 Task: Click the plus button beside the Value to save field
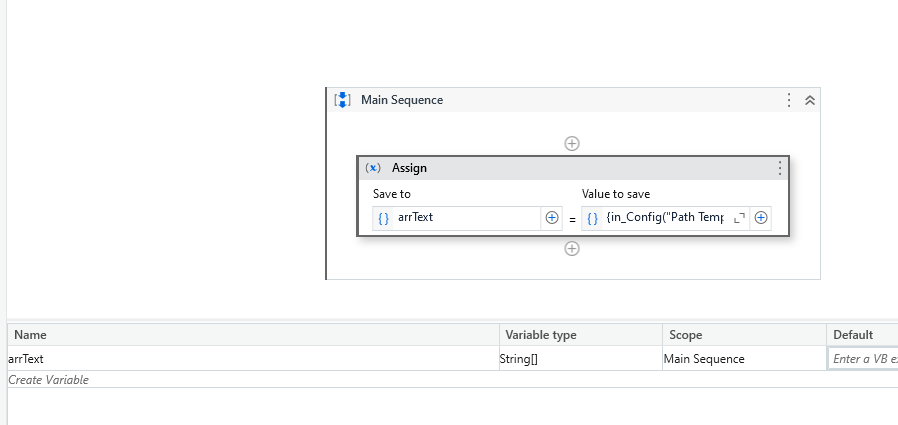click(761, 218)
